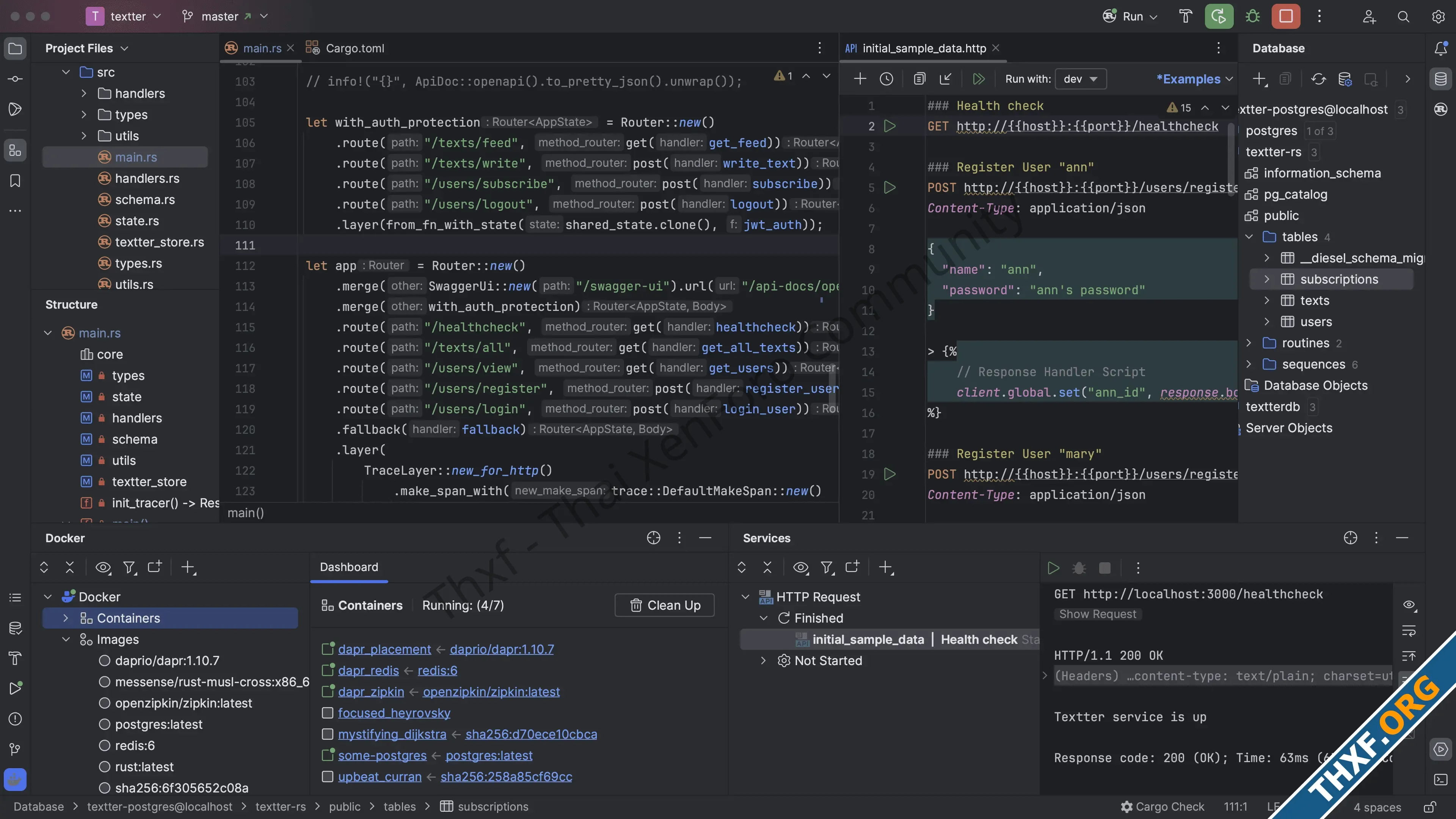Expand the routines folder in Database
Image resolution: width=1456 pixels, height=819 pixels.
coord(1249,343)
